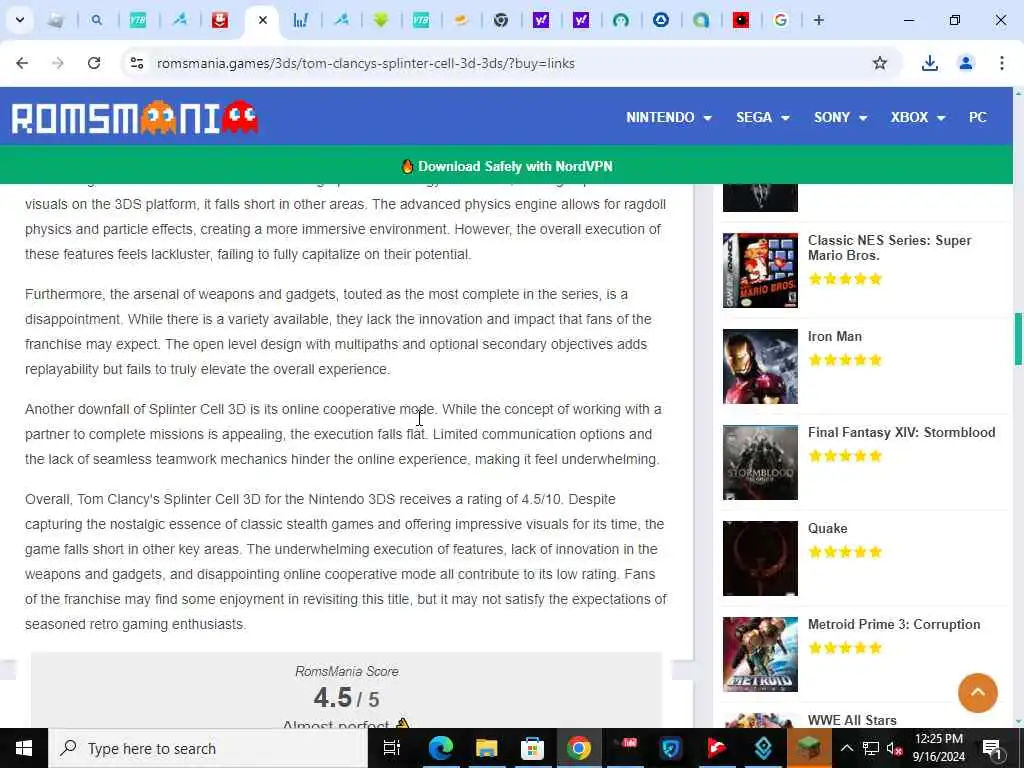Click the orange scroll-to-top button

(978, 693)
